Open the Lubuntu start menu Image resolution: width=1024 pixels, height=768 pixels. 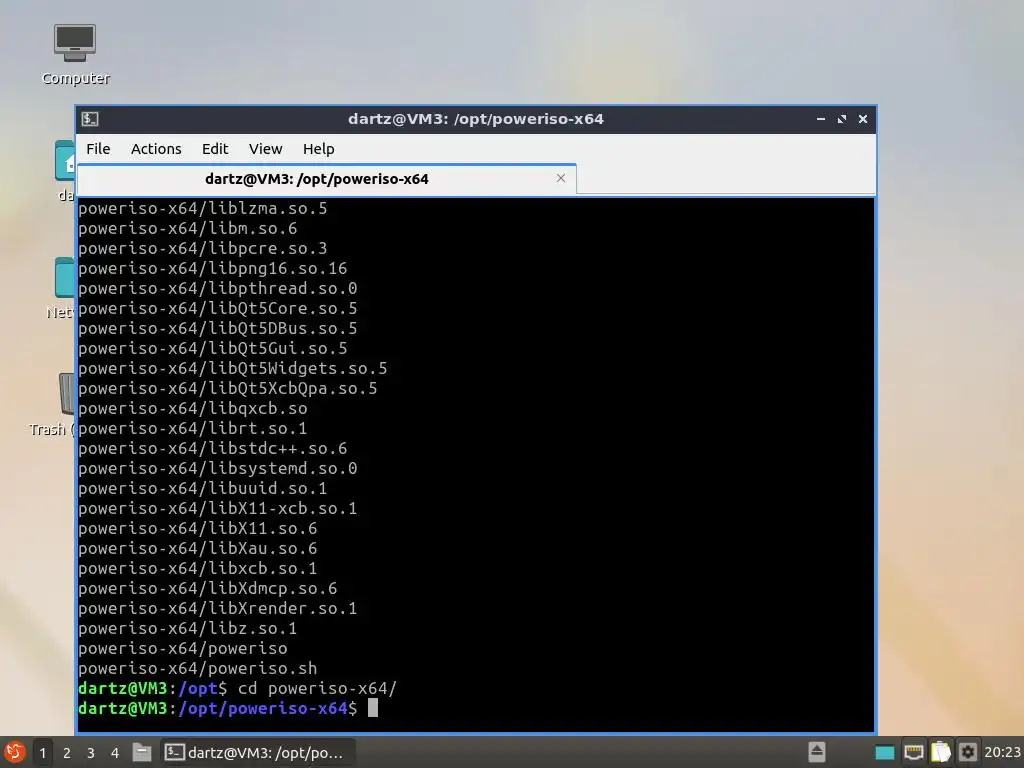tap(14, 752)
